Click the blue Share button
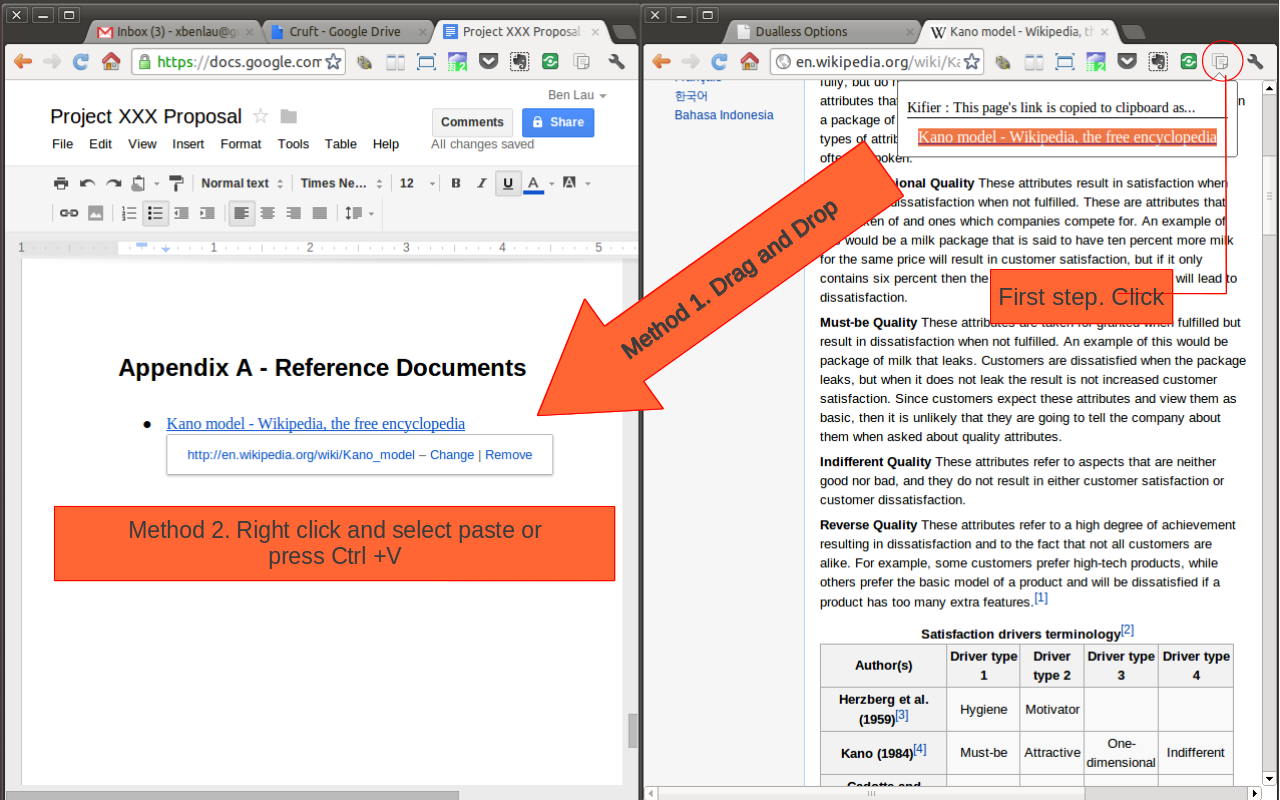Screen dimensions: 1280x800 [x=558, y=122]
